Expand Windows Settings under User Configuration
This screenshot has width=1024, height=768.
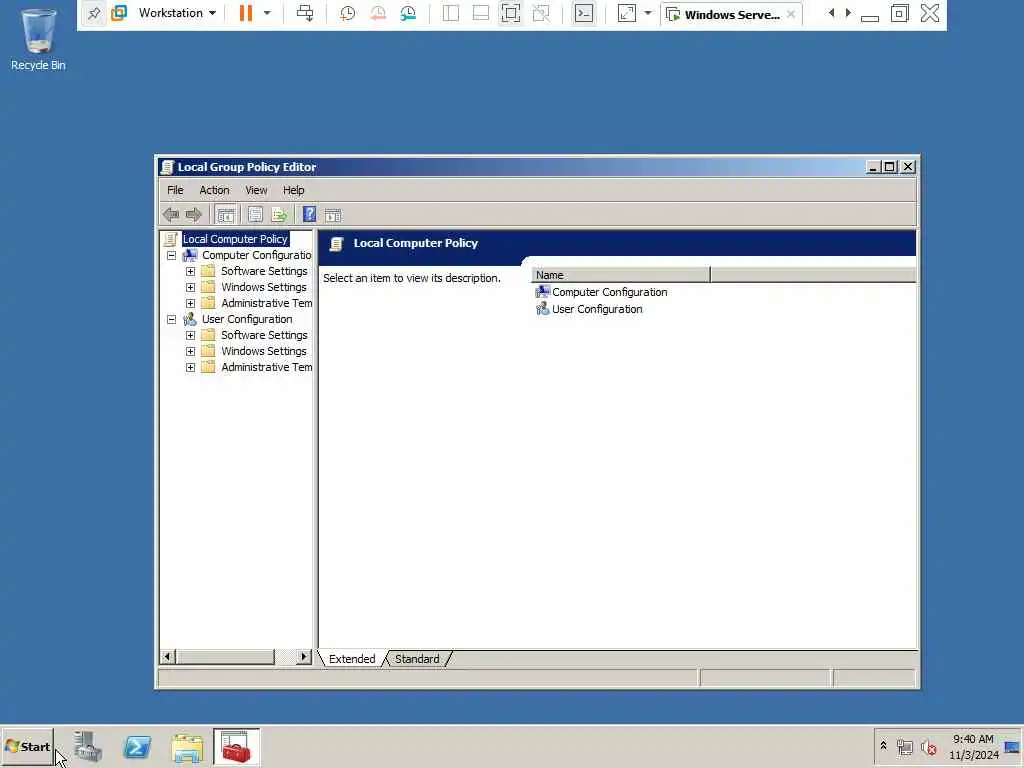click(x=190, y=351)
